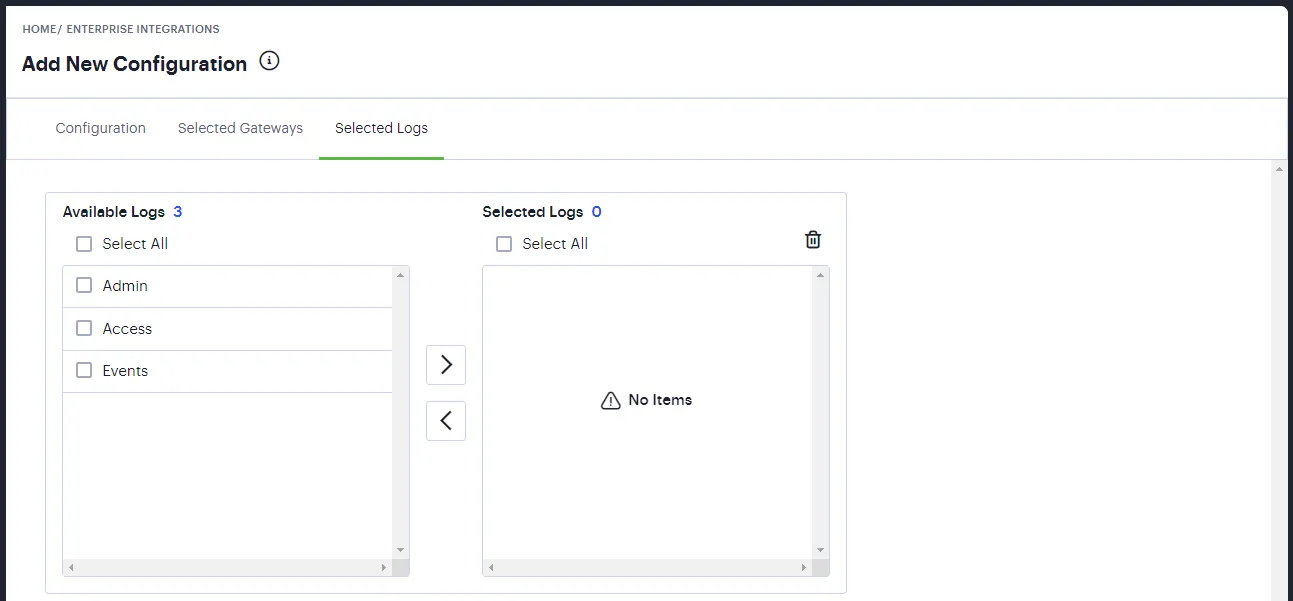Image resolution: width=1293 pixels, height=601 pixels.
Task: Click the Selected Logs up scroll arrow
Action: point(820,274)
